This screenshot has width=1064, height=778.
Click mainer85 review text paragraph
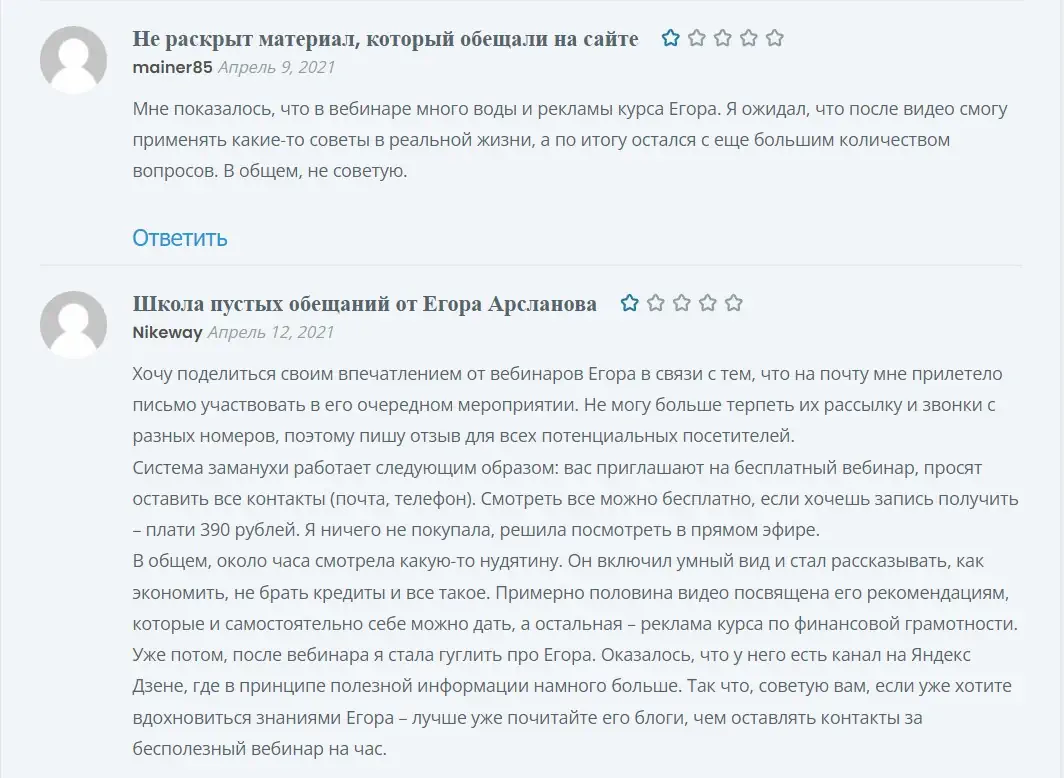570,140
